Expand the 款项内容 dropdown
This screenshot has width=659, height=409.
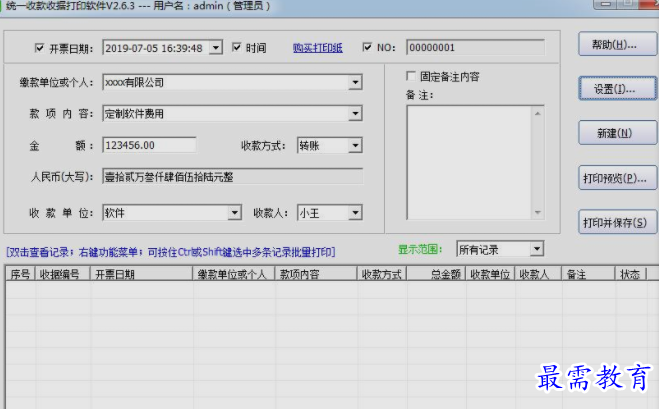(x=355, y=113)
